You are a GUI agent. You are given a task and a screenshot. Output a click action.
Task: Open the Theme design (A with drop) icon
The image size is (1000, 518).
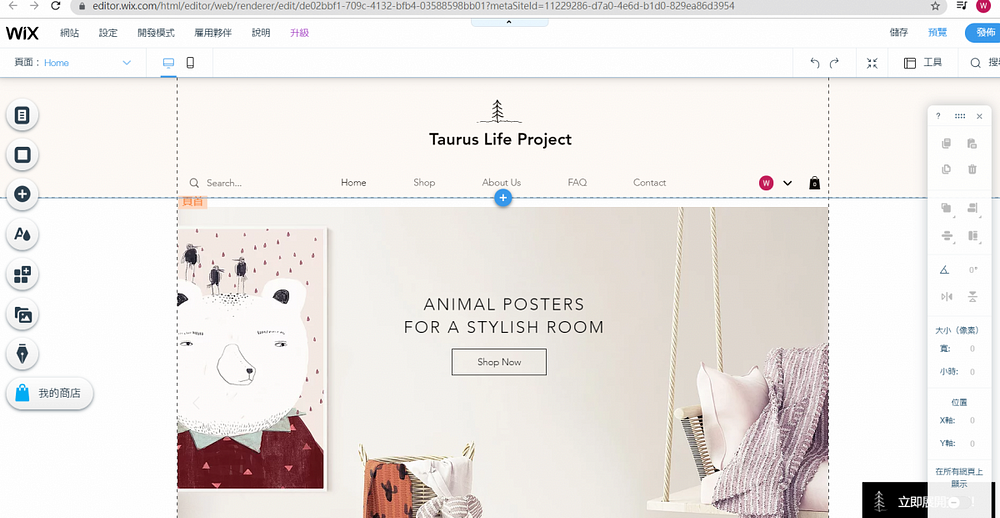pyautogui.click(x=22, y=235)
